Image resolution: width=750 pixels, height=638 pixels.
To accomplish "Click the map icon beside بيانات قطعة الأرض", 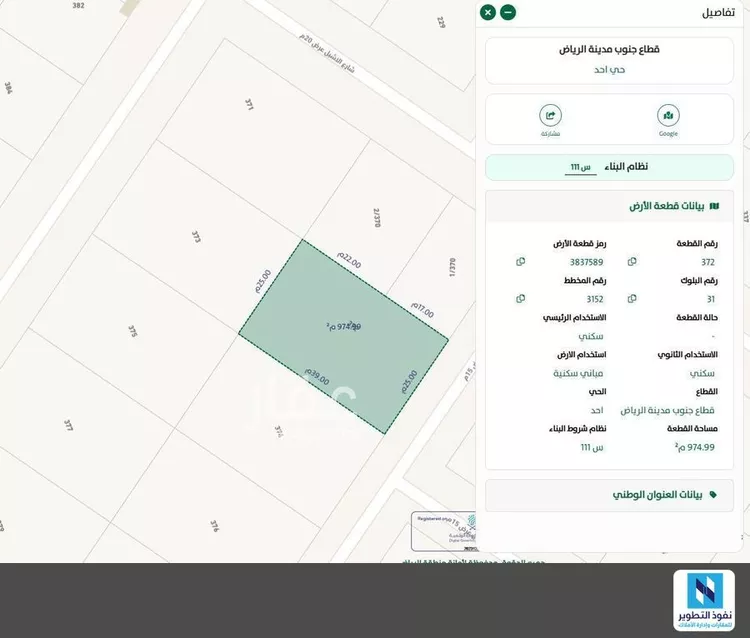I will [715, 206].
